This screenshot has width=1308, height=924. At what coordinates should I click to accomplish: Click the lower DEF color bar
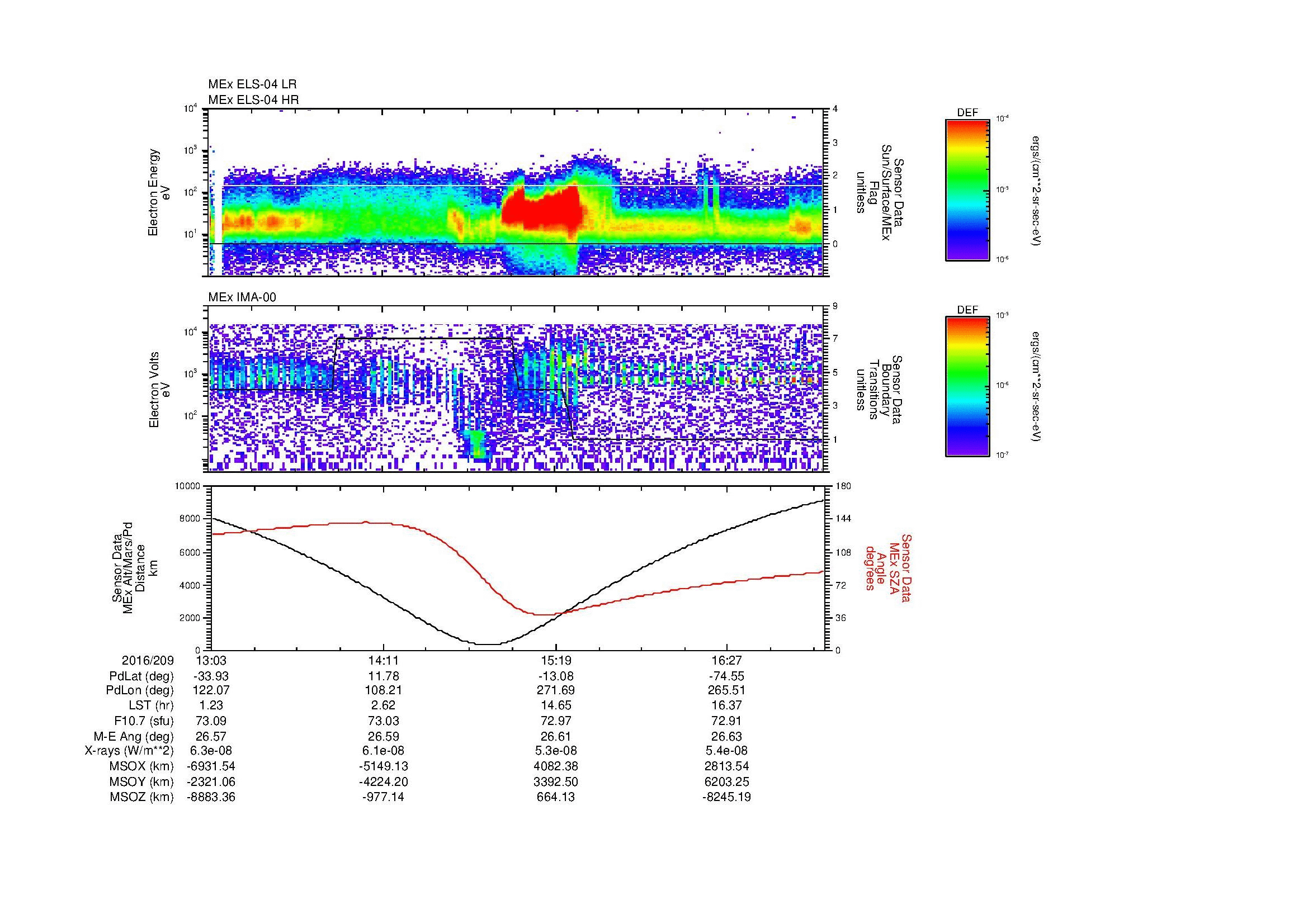point(967,387)
